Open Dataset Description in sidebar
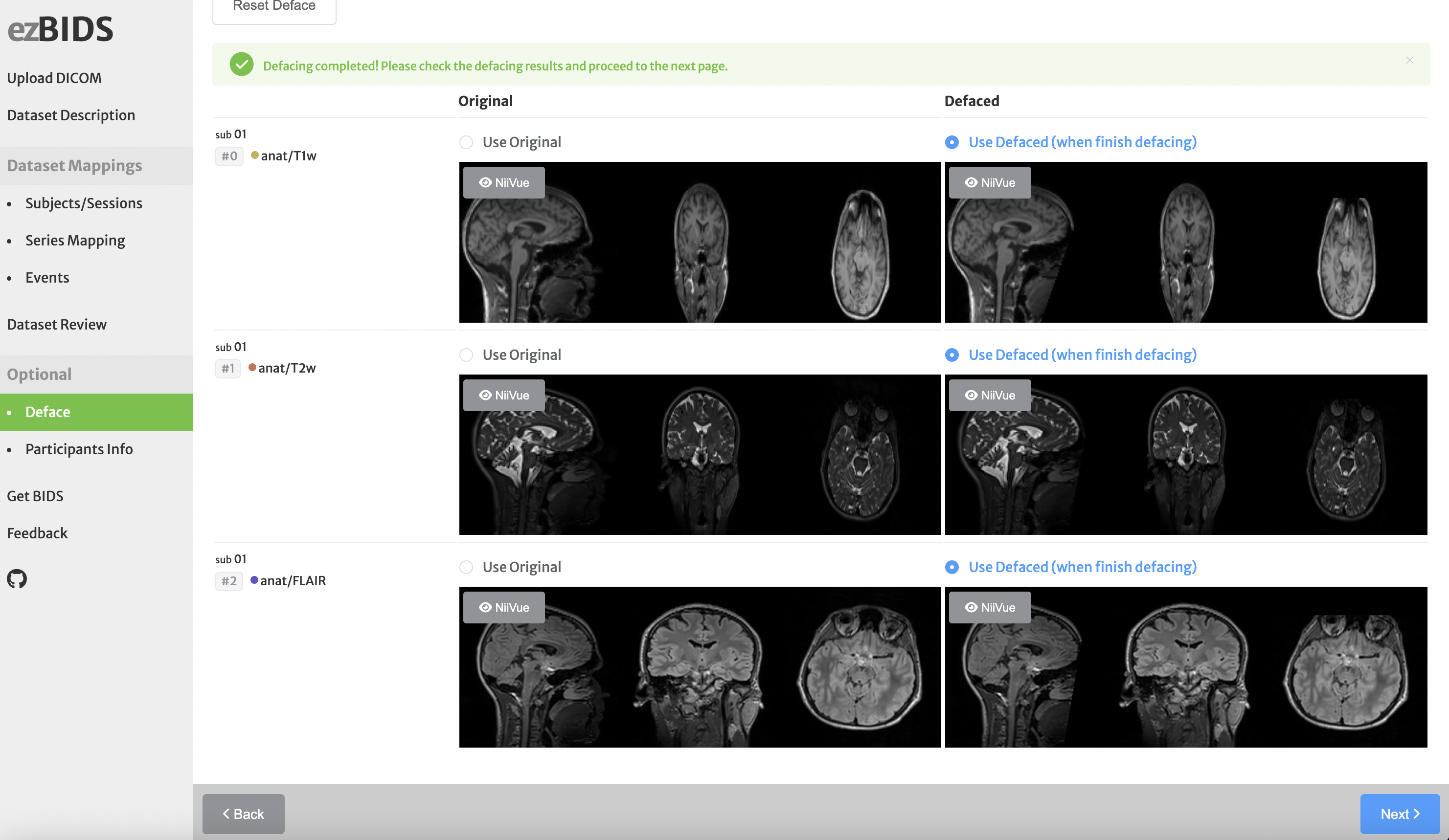The height and width of the screenshot is (840, 1449). click(71, 115)
